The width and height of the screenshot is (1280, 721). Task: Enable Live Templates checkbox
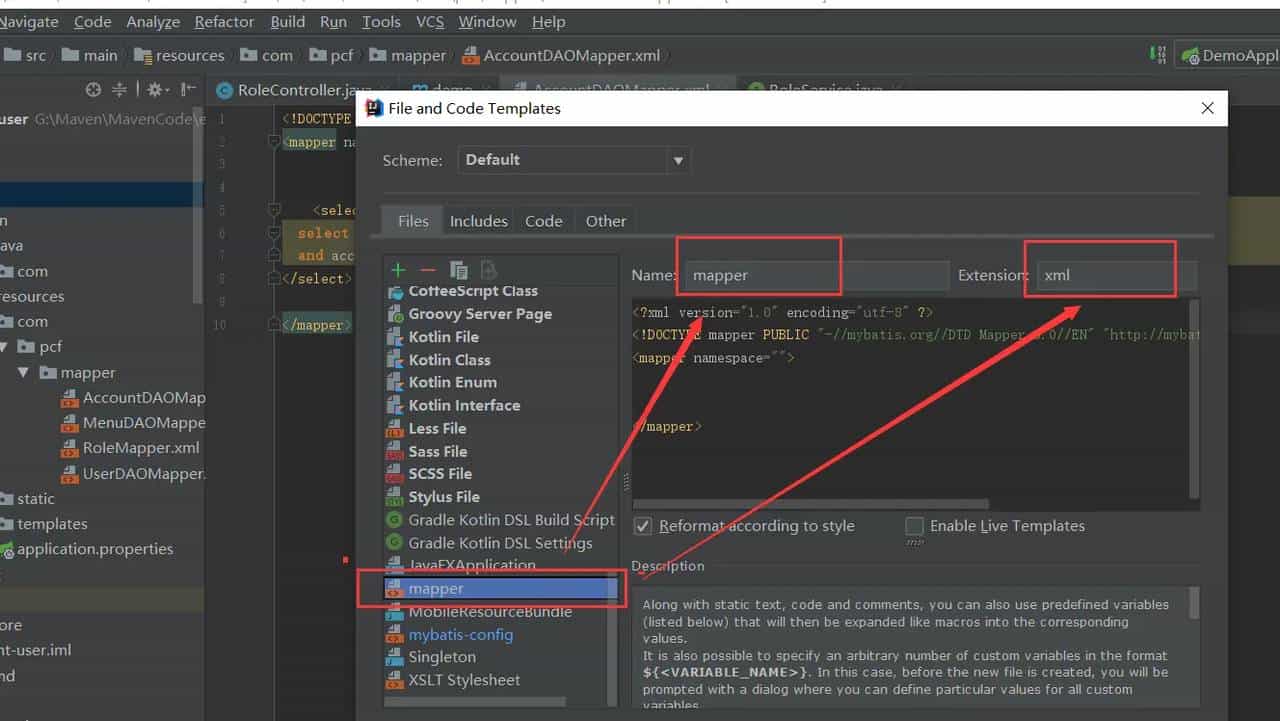coord(914,526)
